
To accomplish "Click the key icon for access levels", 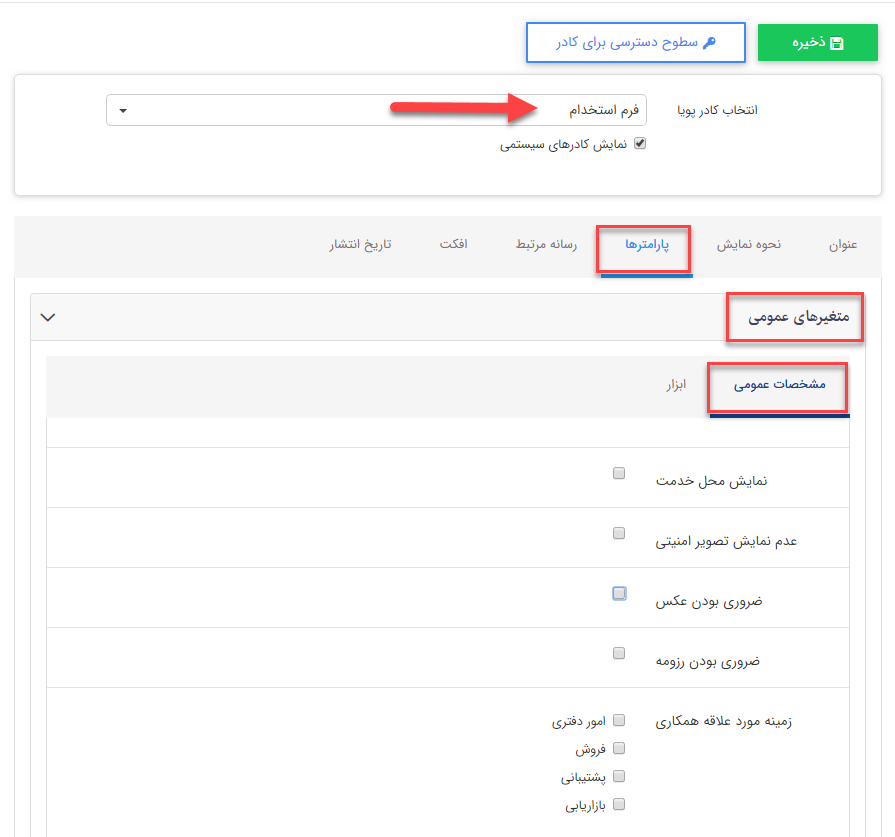I will [x=712, y=40].
